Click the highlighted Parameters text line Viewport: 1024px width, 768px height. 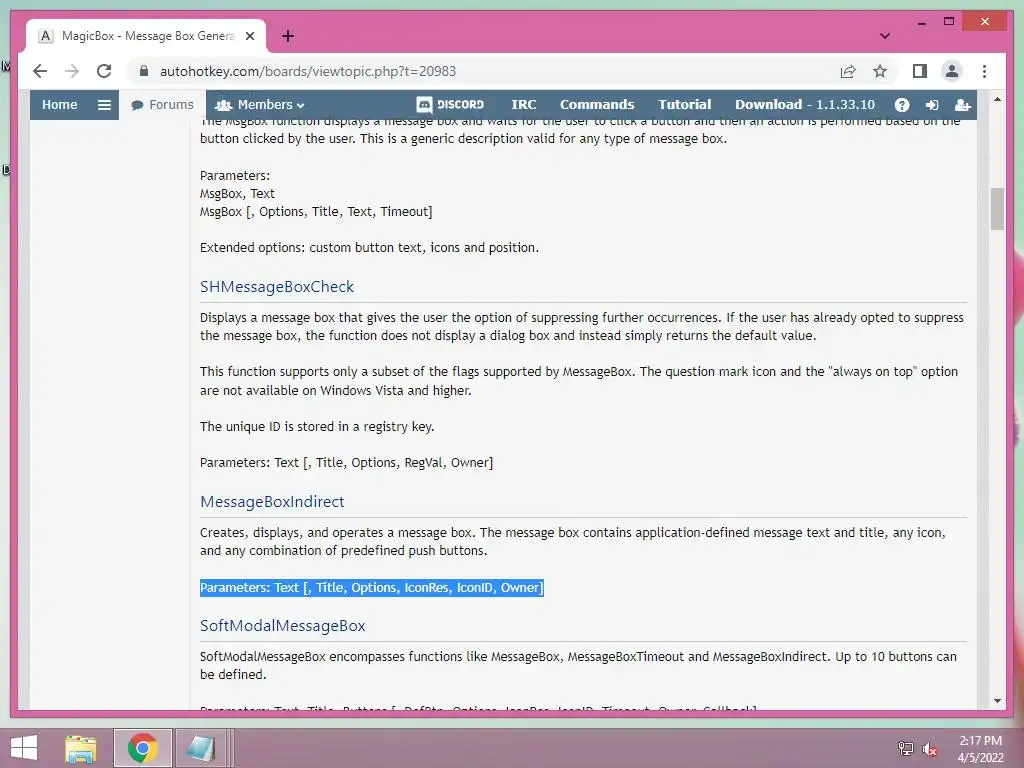point(372,588)
